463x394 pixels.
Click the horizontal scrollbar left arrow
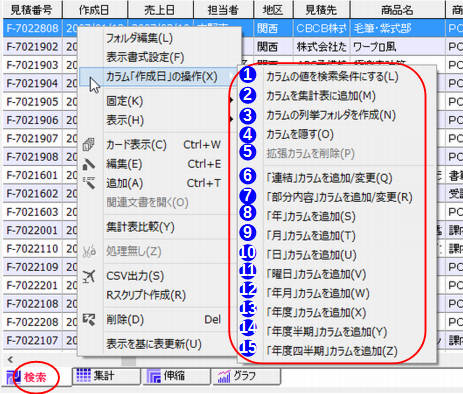point(10,359)
